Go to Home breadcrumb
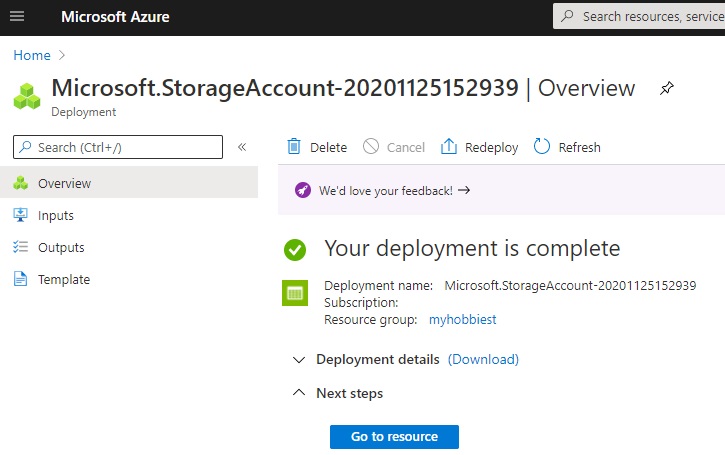 (32, 55)
